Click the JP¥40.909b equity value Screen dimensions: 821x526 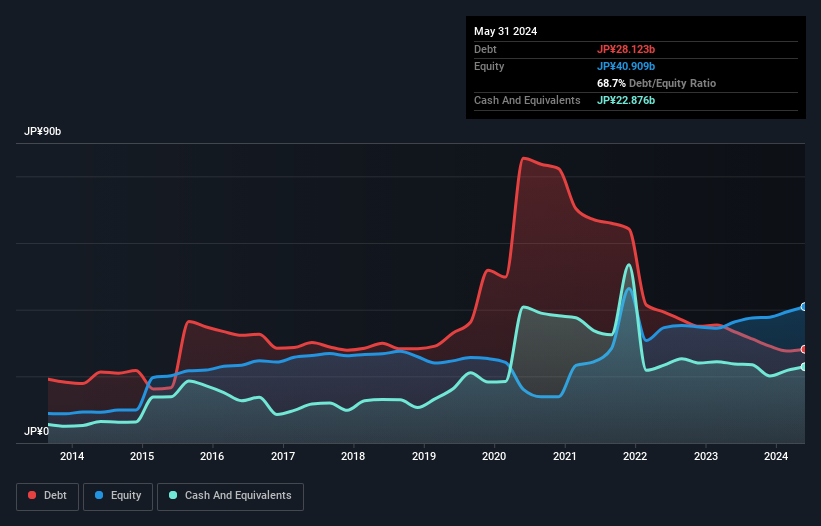point(626,66)
